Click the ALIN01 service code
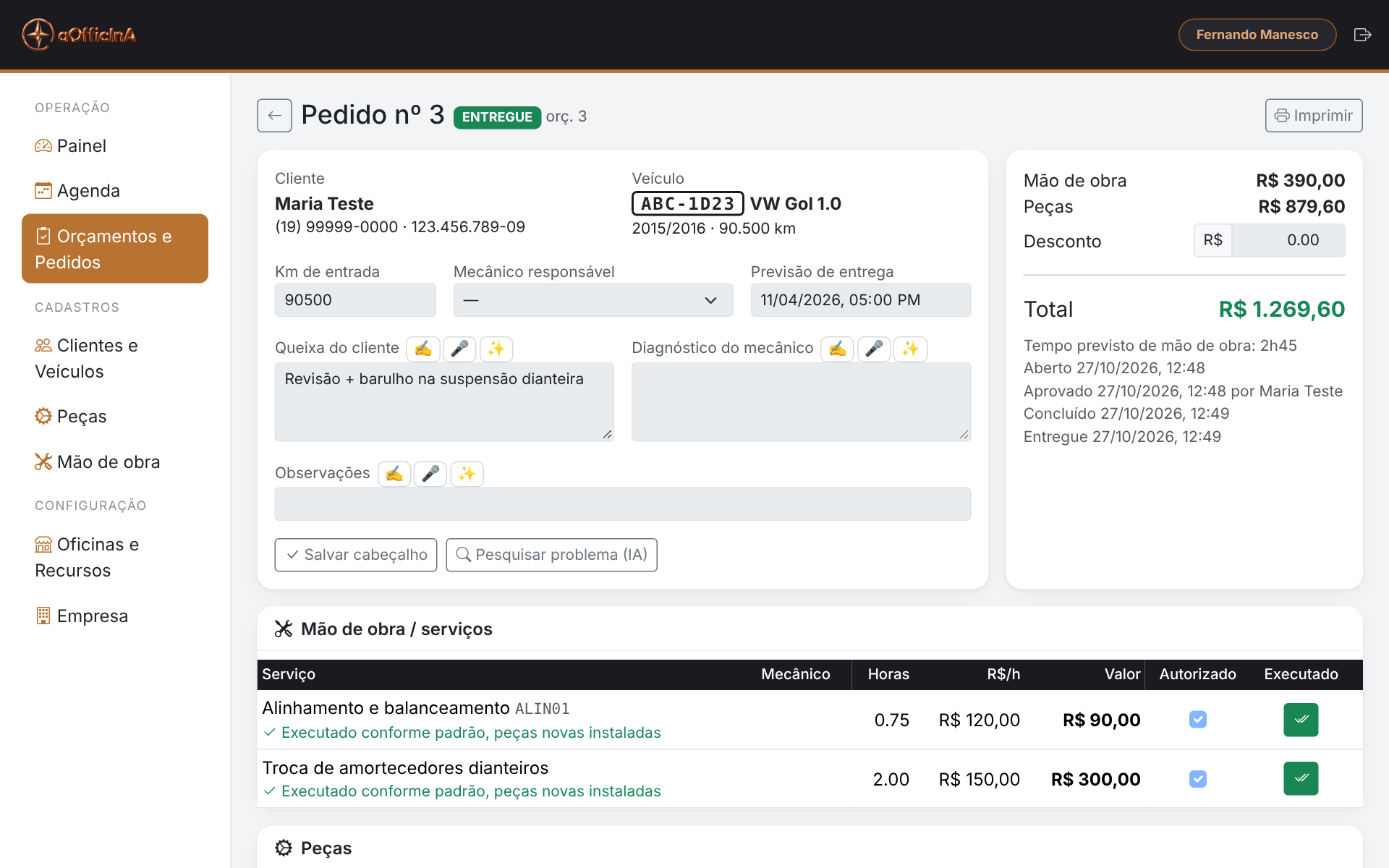This screenshot has width=1389, height=868. (543, 709)
